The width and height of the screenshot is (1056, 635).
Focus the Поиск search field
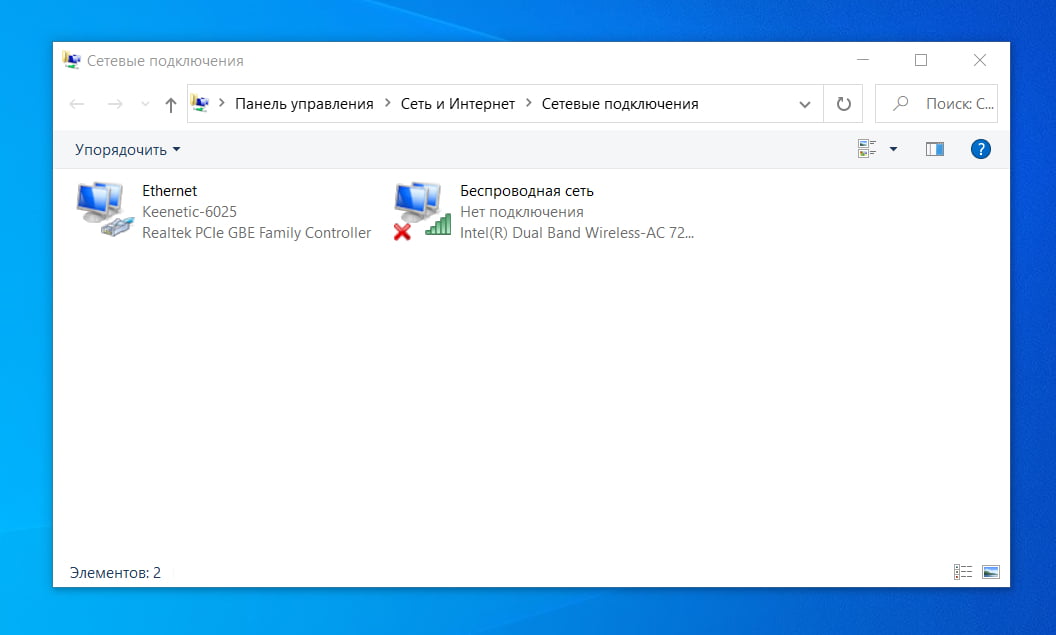936,104
